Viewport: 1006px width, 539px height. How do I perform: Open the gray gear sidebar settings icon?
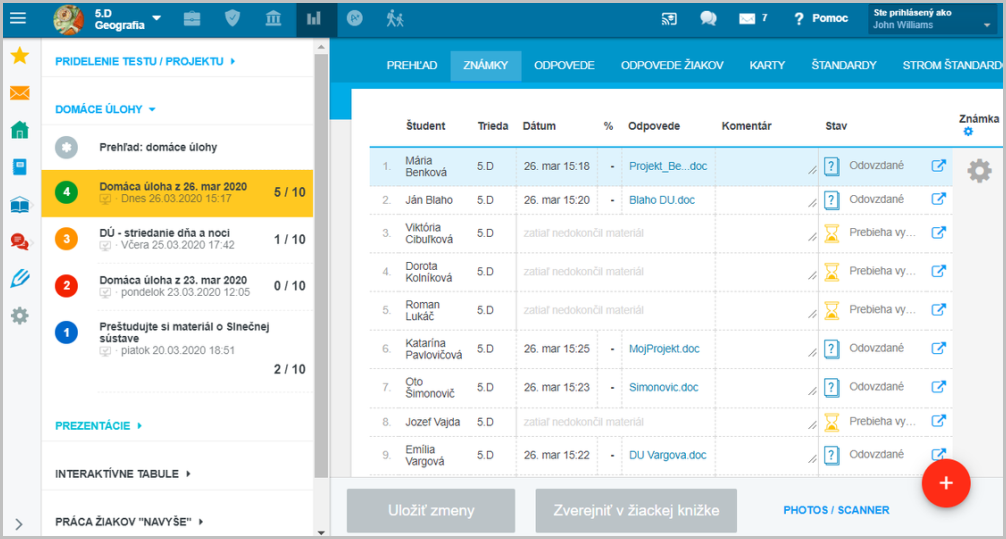coord(20,316)
